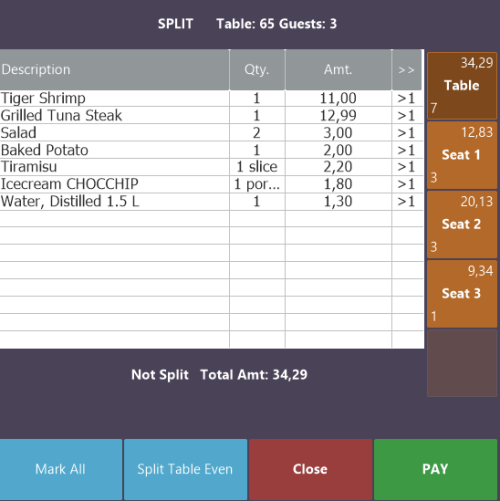Image resolution: width=500 pixels, height=501 pixels.
Task: Click the >1 arrow beside Tiramisu
Action: (x=406, y=167)
